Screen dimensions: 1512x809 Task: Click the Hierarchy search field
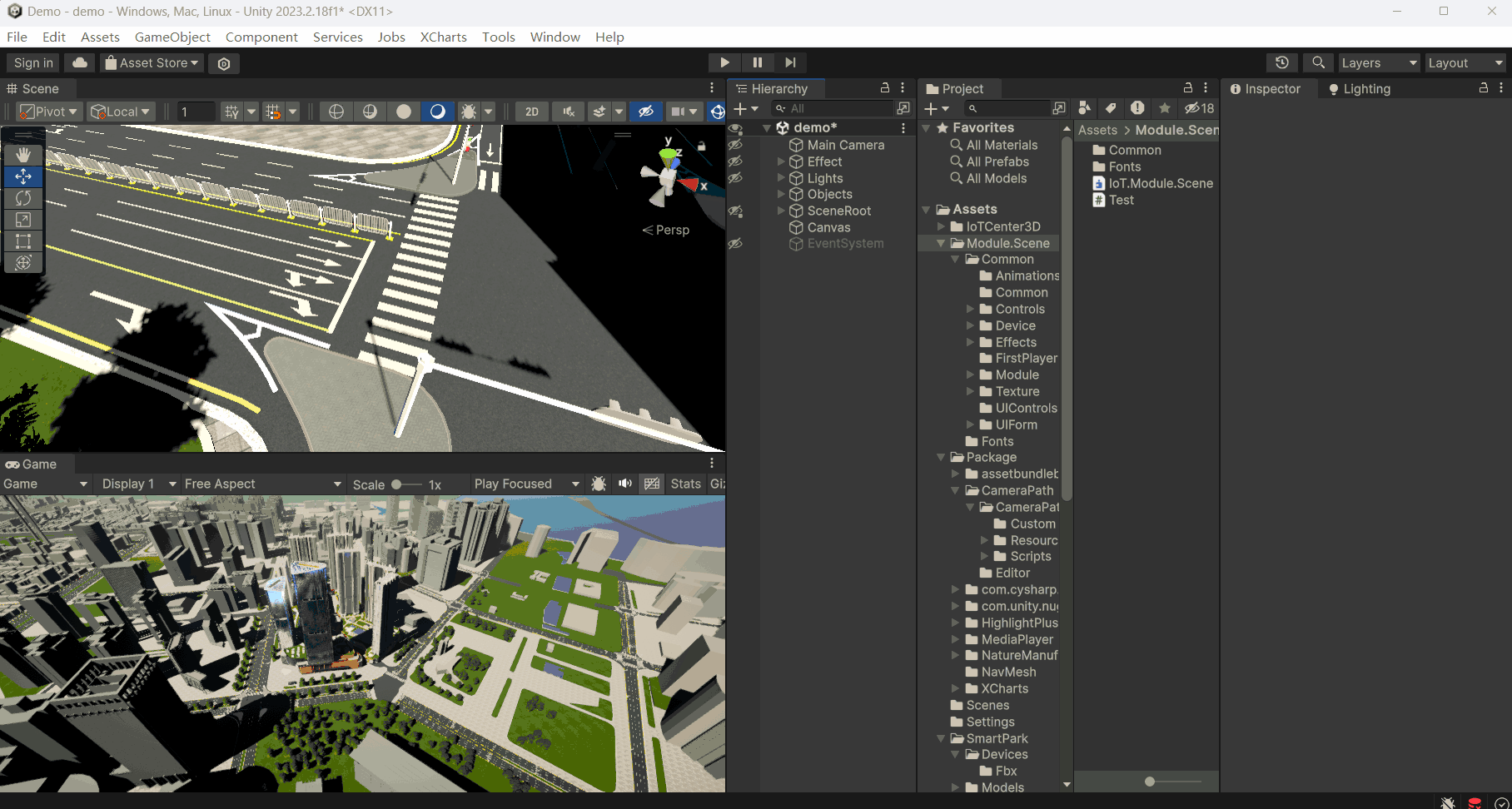[x=837, y=108]
